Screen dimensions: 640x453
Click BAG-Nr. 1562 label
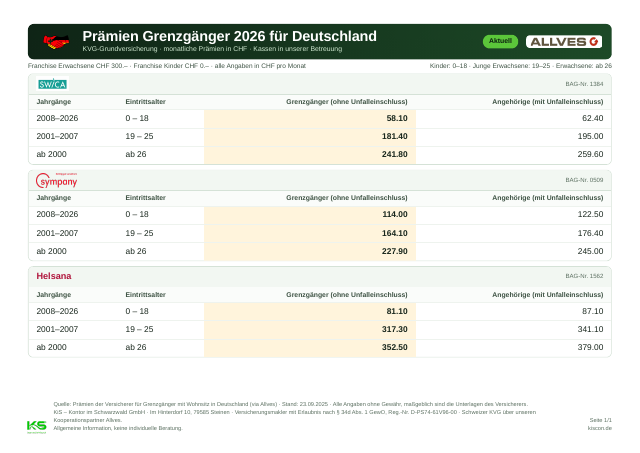tap(584, 276)
